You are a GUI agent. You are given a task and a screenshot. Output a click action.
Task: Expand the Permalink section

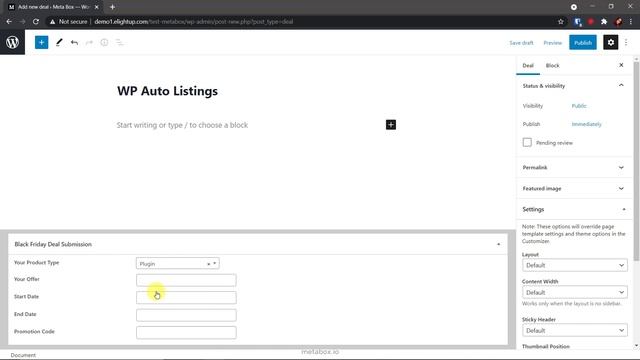(x=574, y=167)
